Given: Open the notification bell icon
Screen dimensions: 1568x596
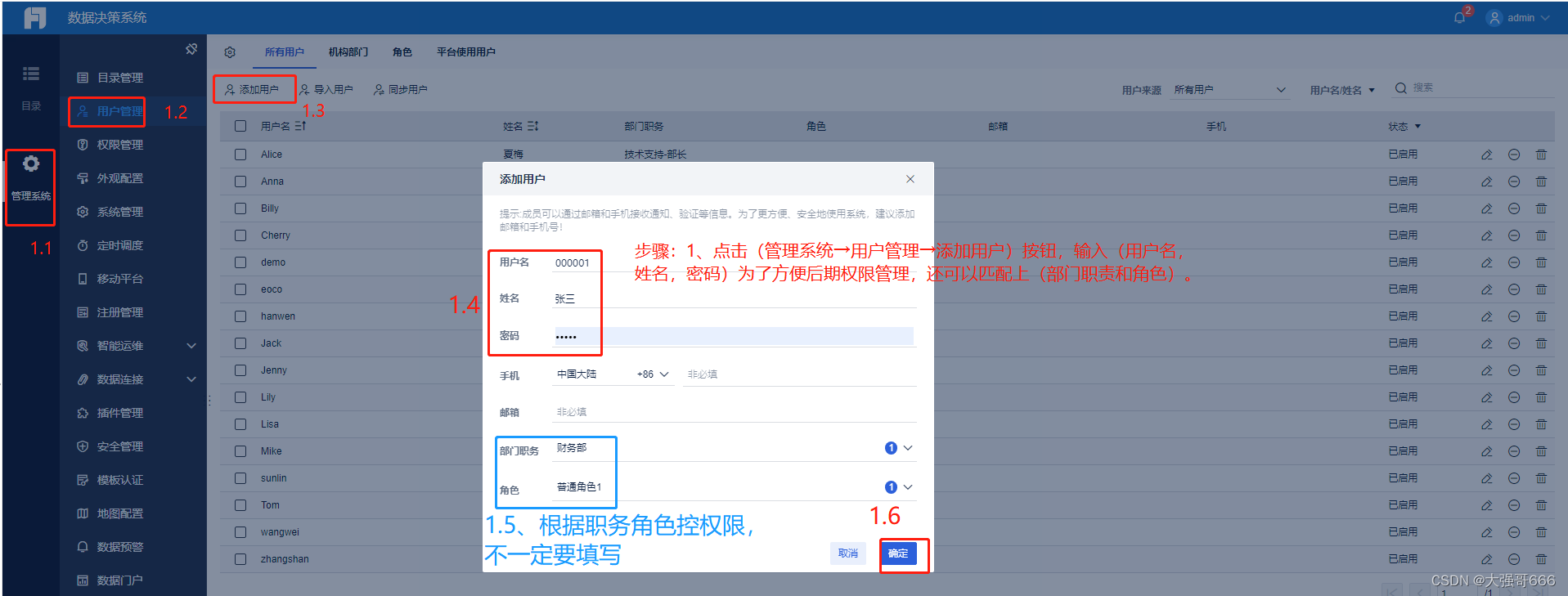Looking at the screenshot, I should click(1459, 18).
